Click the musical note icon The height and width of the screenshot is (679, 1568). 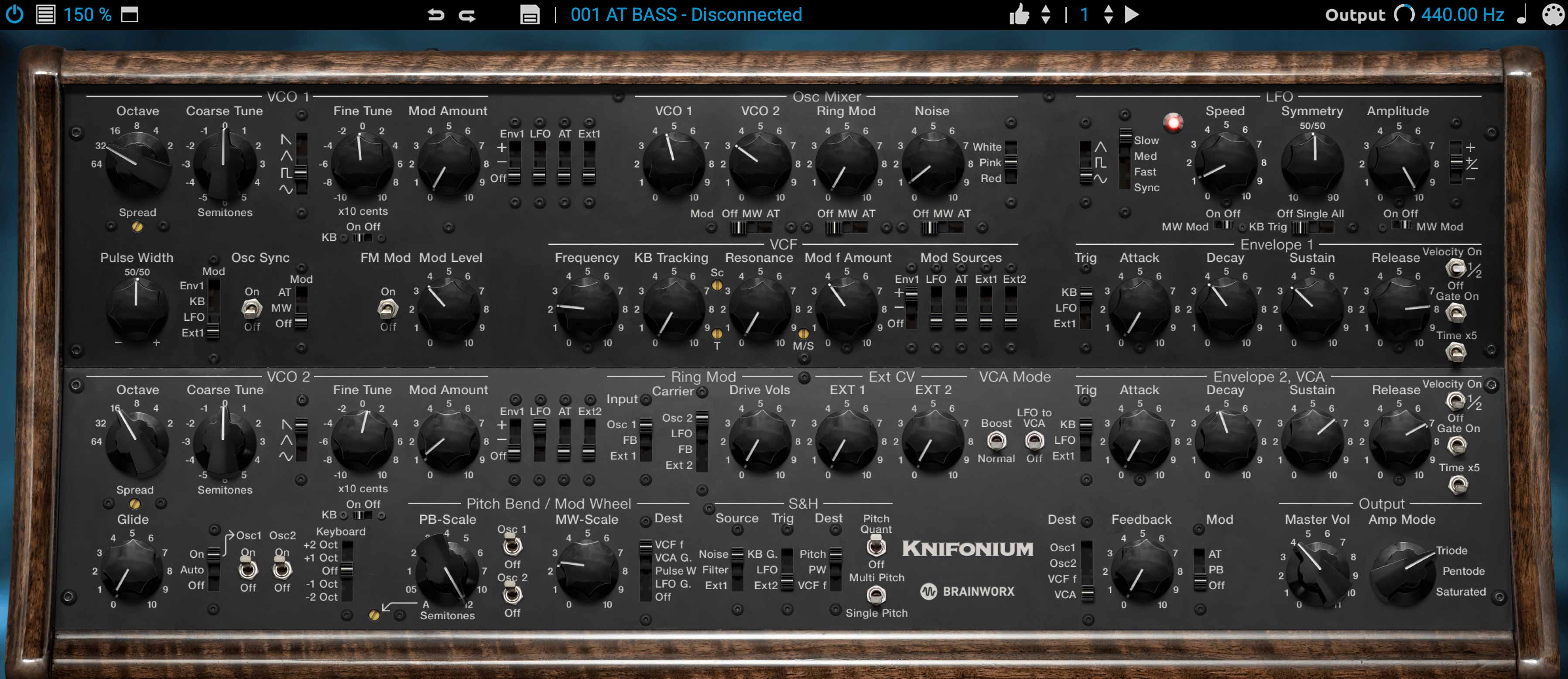[x=1522, y=14]
